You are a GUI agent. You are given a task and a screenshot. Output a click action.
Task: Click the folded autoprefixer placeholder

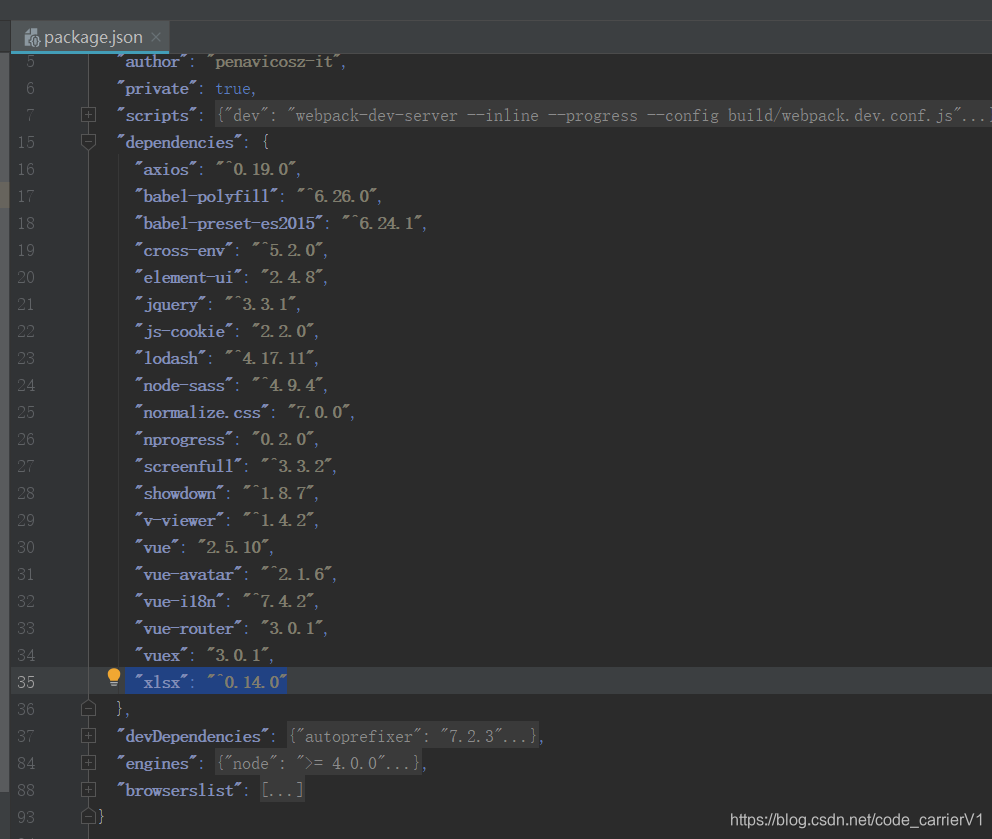412,736
